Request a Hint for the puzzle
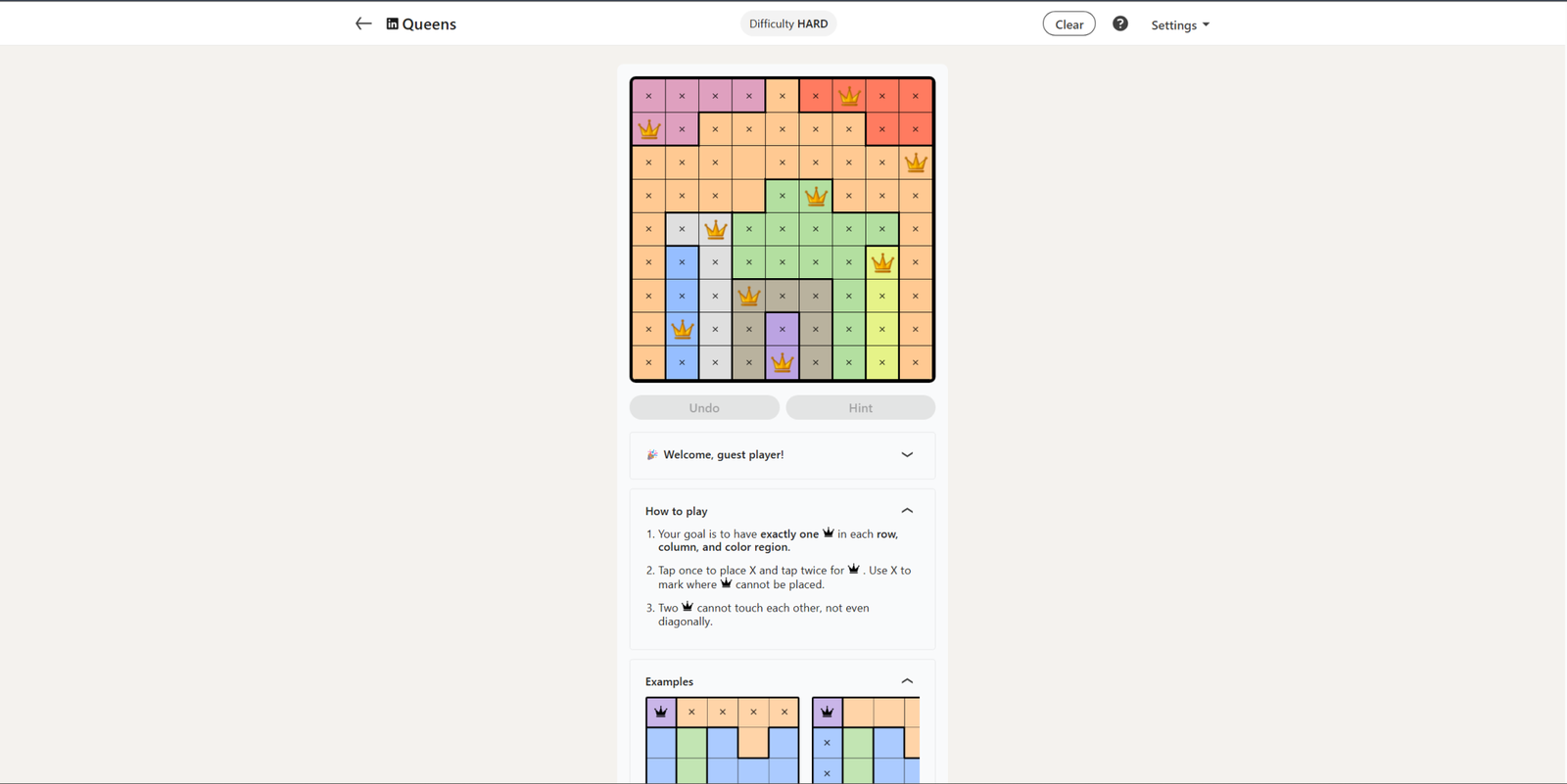Viewport: 1567px width, 784px height. click(x=859, y=407)
